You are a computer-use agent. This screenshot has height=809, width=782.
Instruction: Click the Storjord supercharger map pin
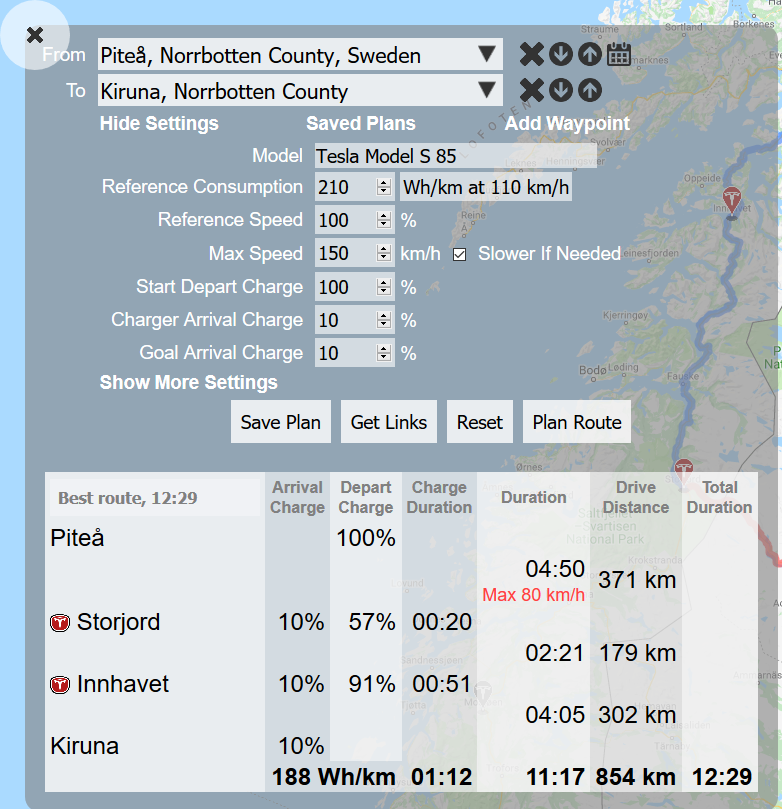click(x=683, y=471)
